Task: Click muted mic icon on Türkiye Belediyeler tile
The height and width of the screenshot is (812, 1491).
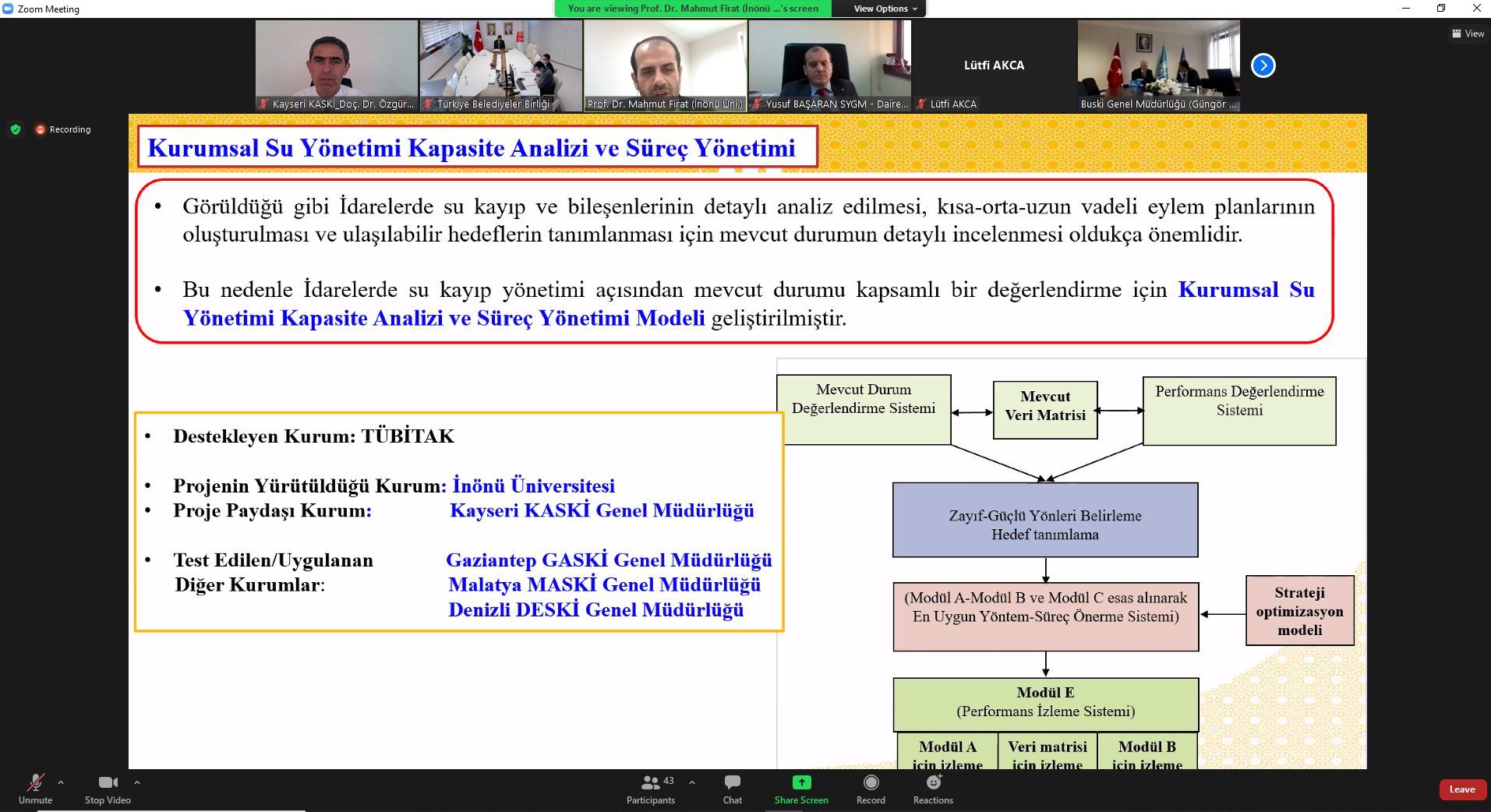Action: pyautogui.click(x=428, y=104)
